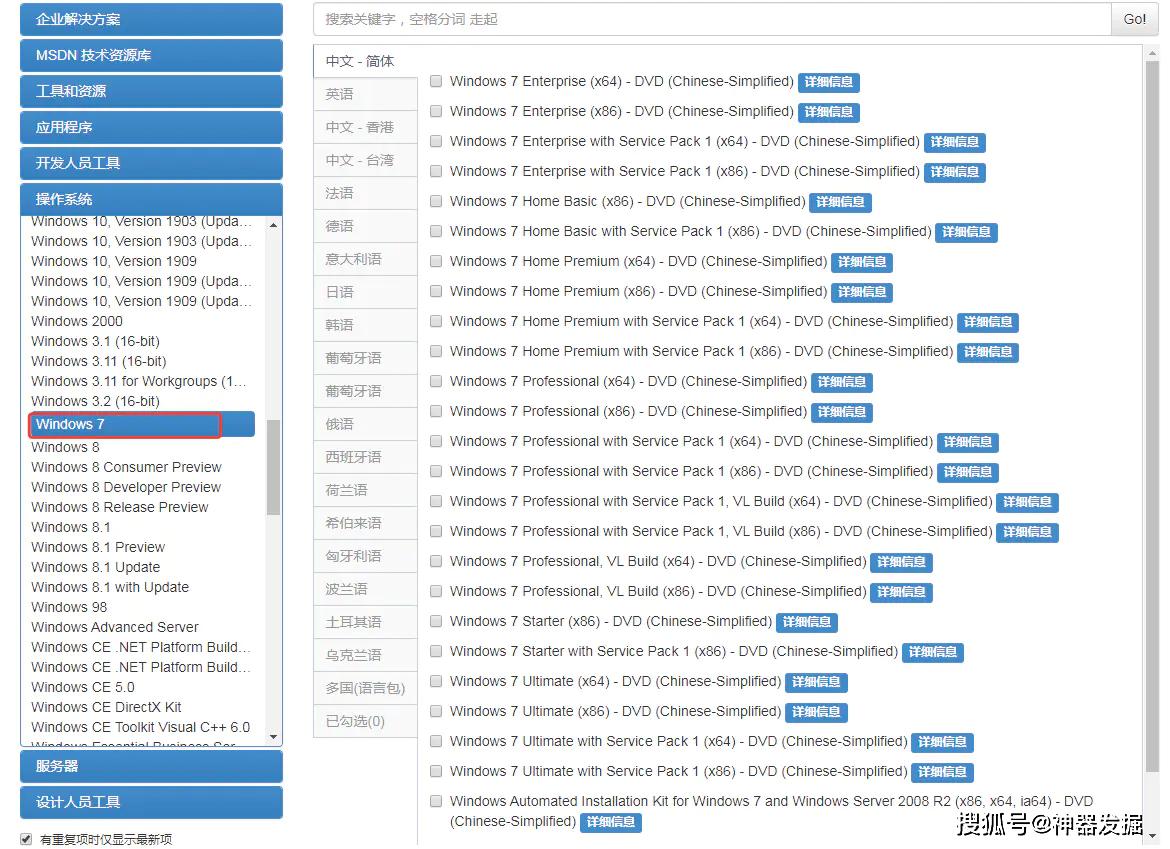Click the OS list scrollbar thumb
Viewport: 1170px width, 849px height.
(274, 467)
